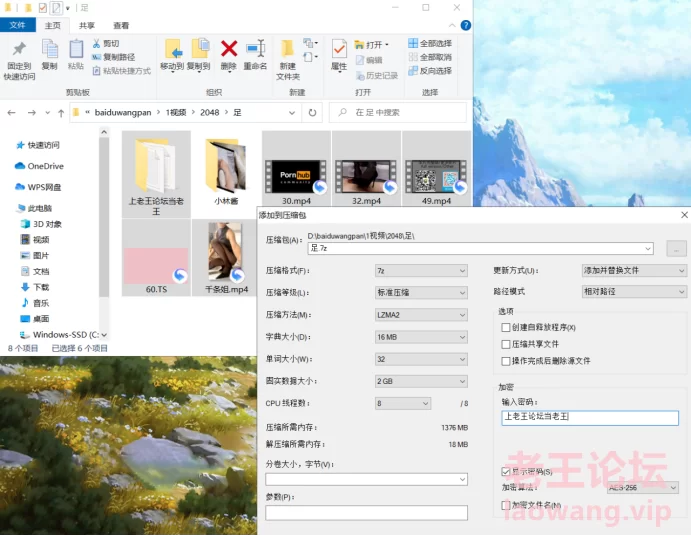
Task: Toggle Compress shared files (压缩共享文件) checkbox
Action: click(505, 344)
